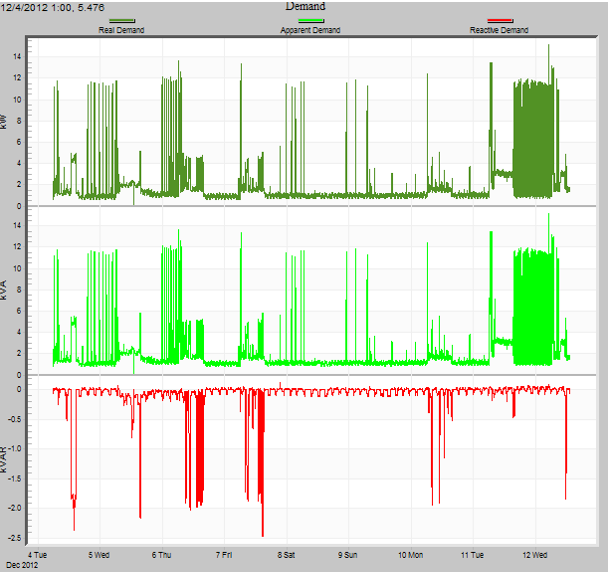
Task: Click the Reactive Demand red legend swatch
Action: coord(499,20)
